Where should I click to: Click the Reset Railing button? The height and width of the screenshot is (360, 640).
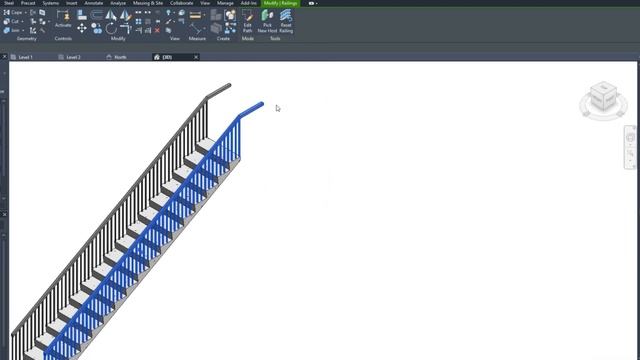(x=286, y=21)
